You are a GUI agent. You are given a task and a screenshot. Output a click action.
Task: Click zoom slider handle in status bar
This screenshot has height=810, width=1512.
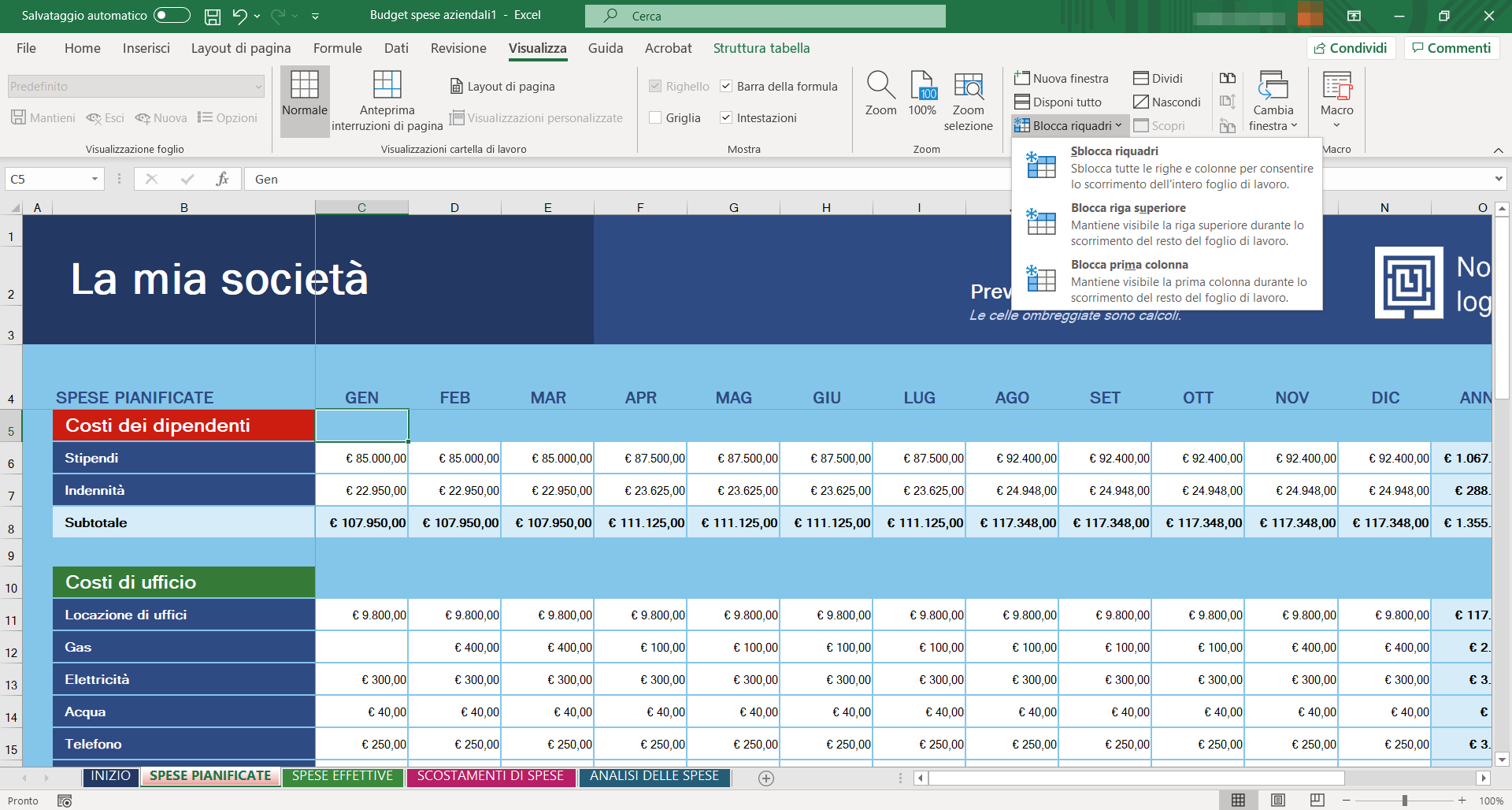(x=1404, y=801)
